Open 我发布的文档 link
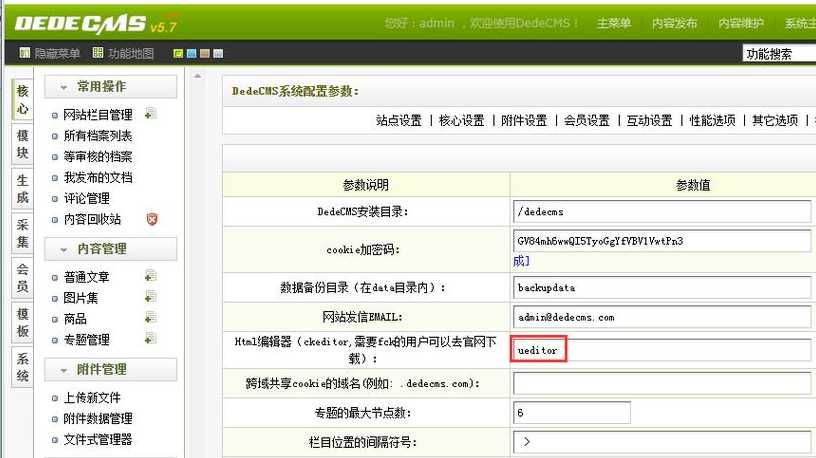The width and height of the screenshot is (816, 458). (x=98, y=177)
